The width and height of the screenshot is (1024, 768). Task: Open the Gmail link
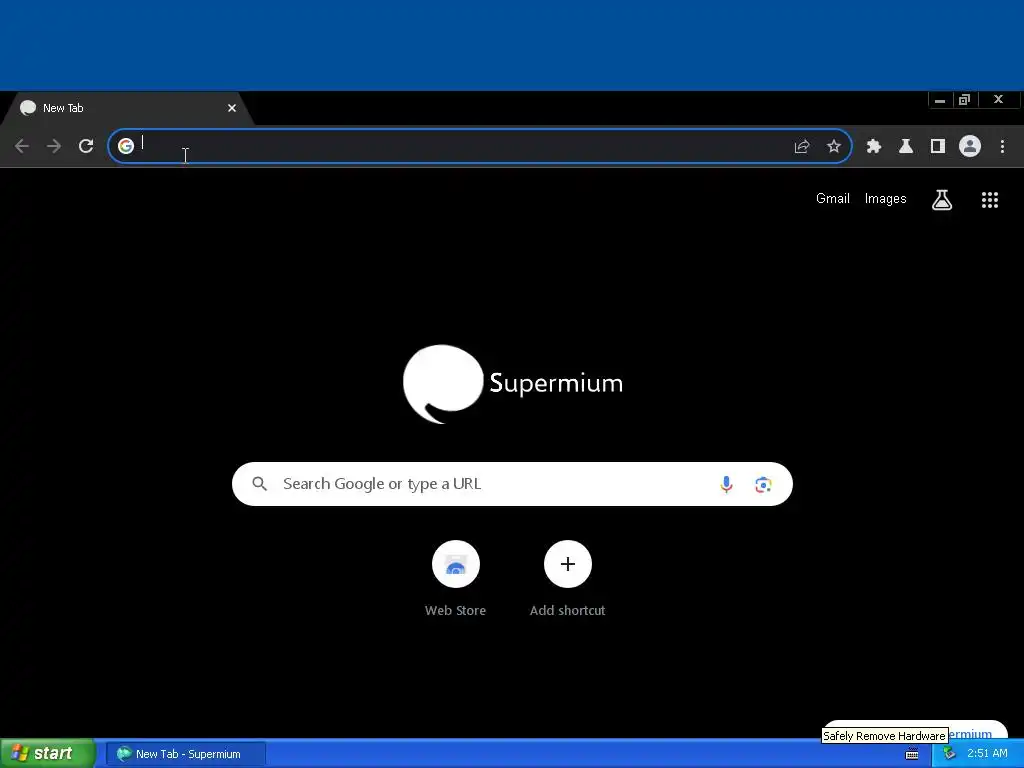coord(833,199)
